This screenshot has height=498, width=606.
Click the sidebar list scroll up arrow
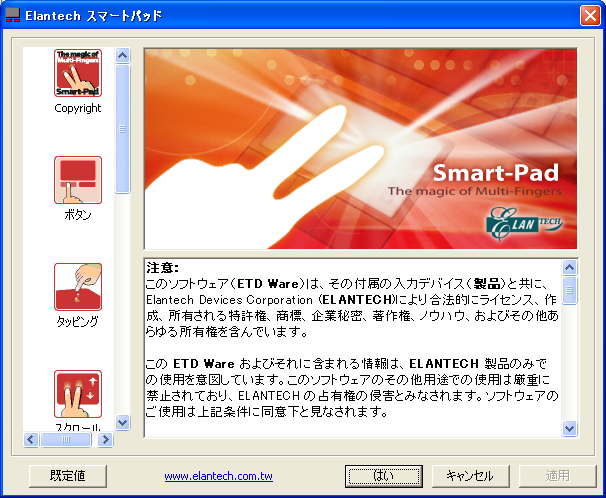(123, 56)
